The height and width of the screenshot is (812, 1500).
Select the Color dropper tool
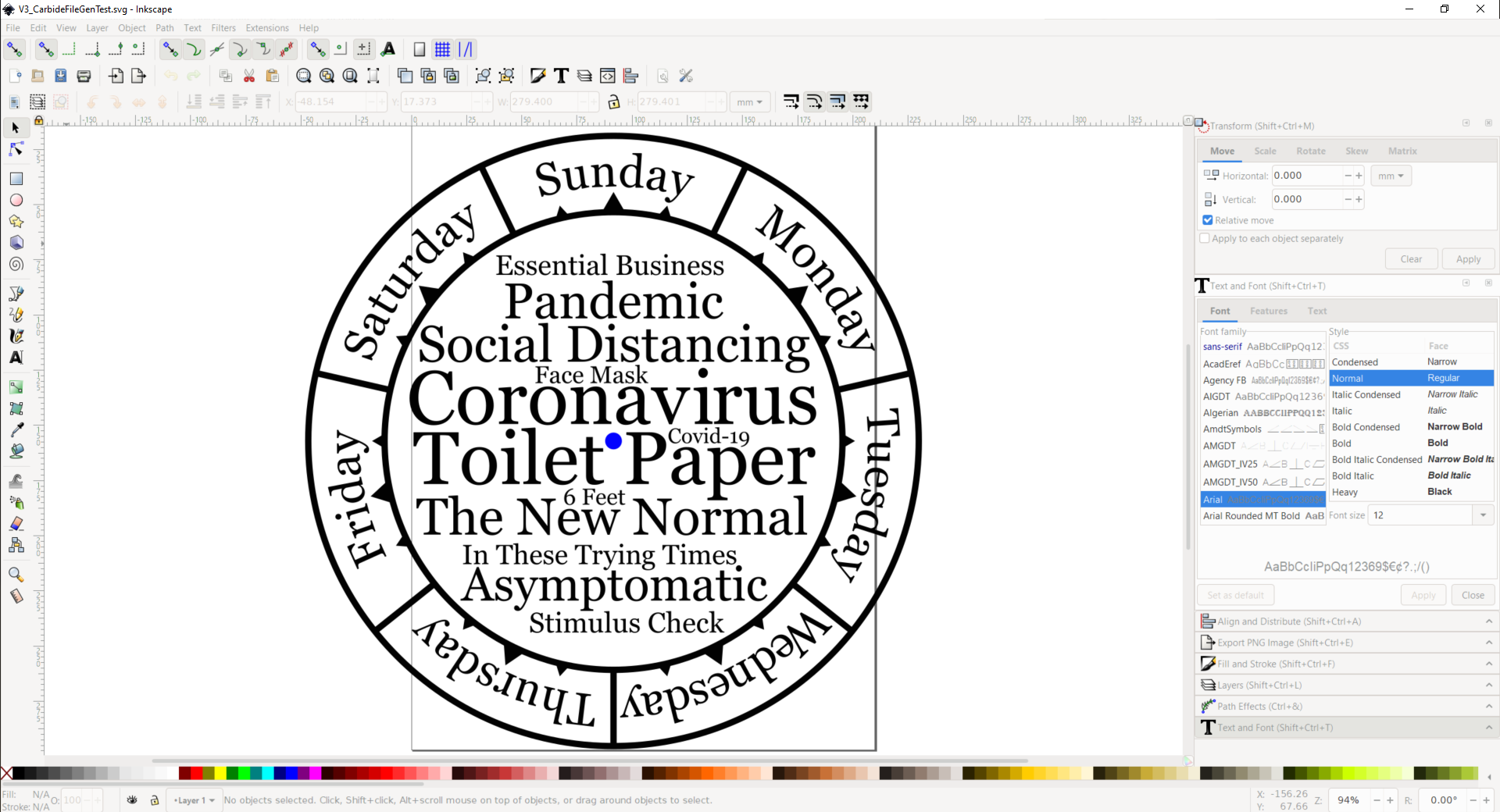[x=16, y=429]
